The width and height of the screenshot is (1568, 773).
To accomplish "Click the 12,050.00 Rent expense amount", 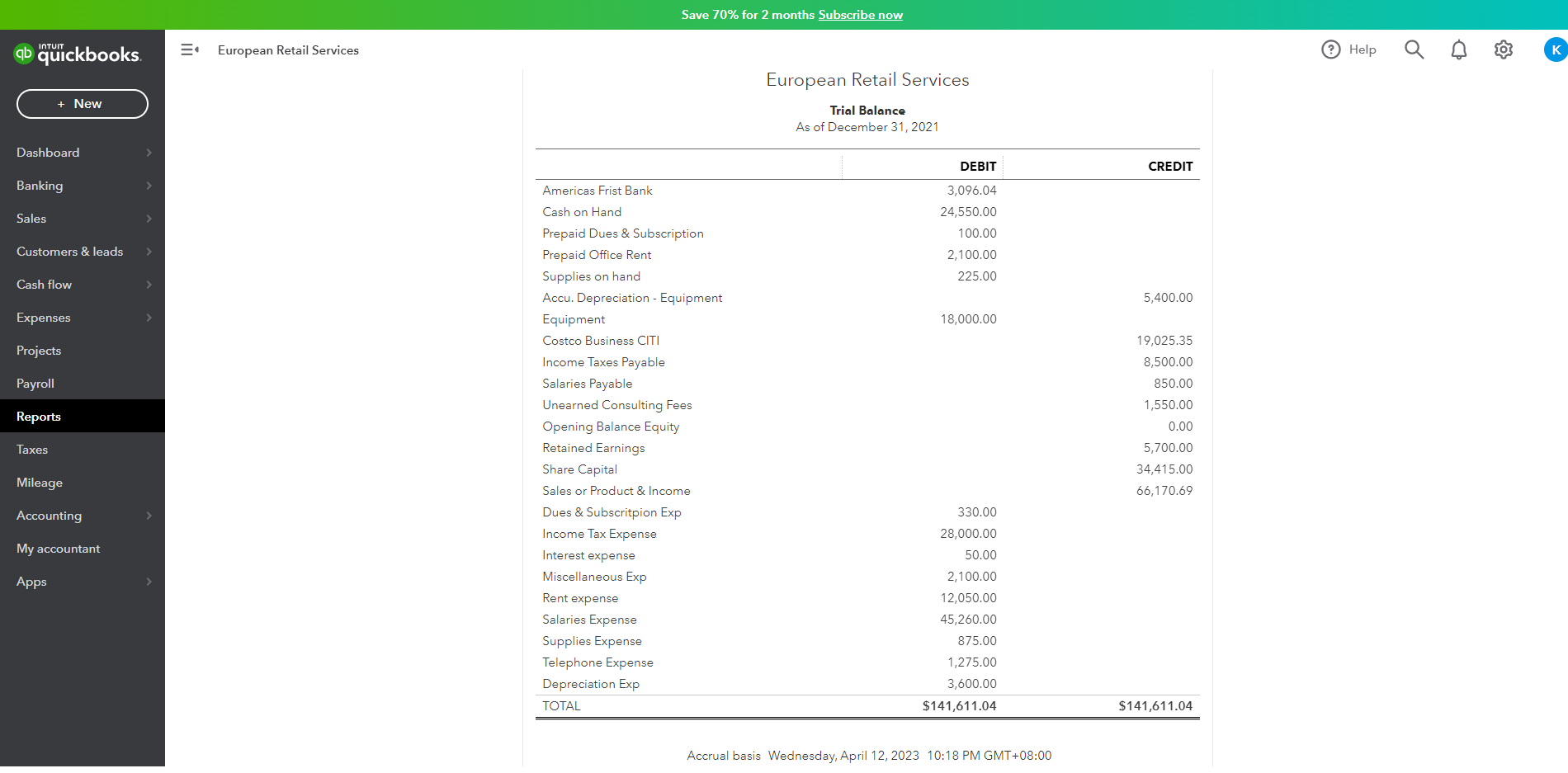I will 968,598.
